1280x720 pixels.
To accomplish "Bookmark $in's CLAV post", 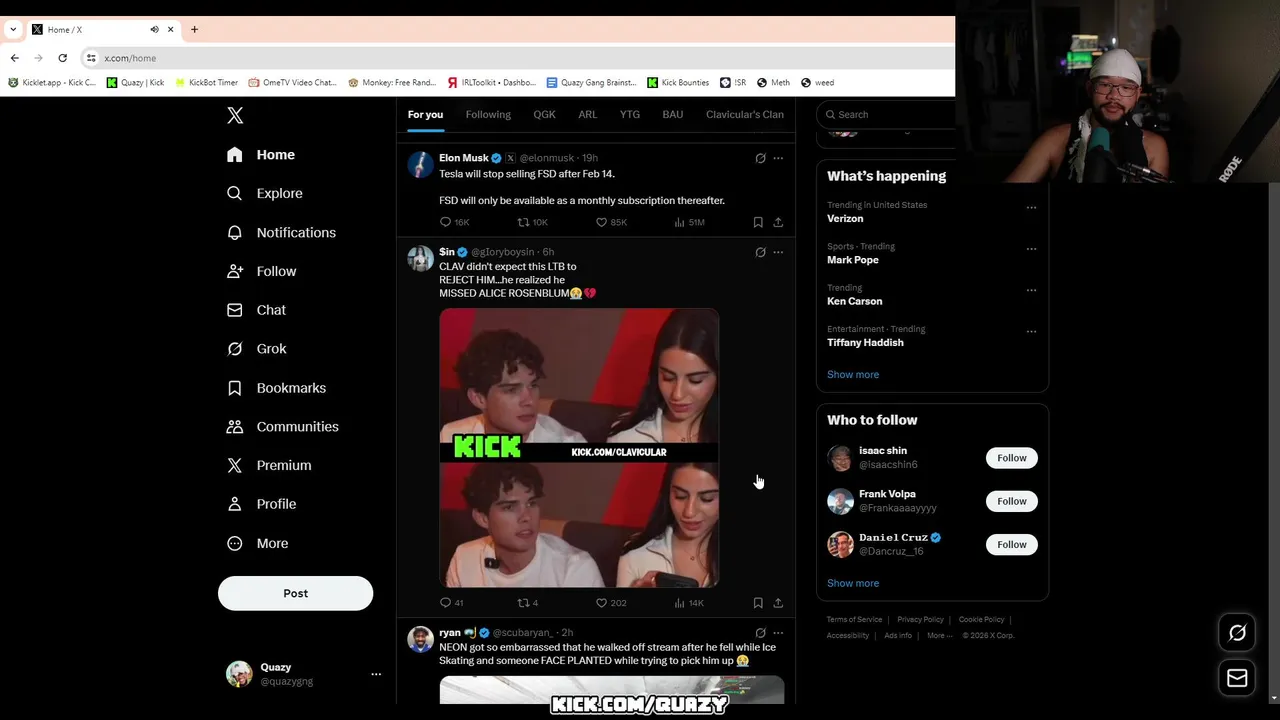I will (x=758, y=603).
